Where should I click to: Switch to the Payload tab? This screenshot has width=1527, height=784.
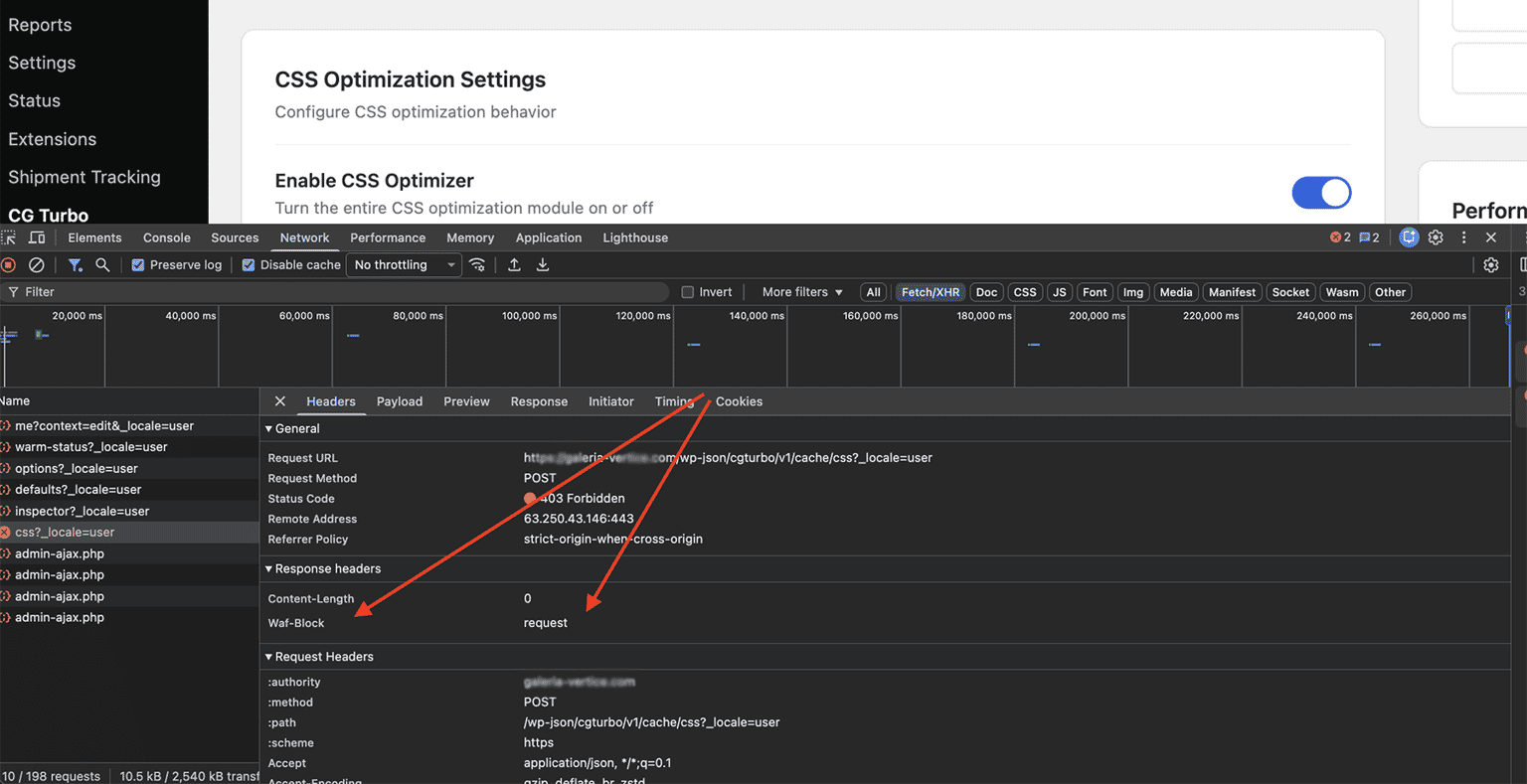[400, 401]
